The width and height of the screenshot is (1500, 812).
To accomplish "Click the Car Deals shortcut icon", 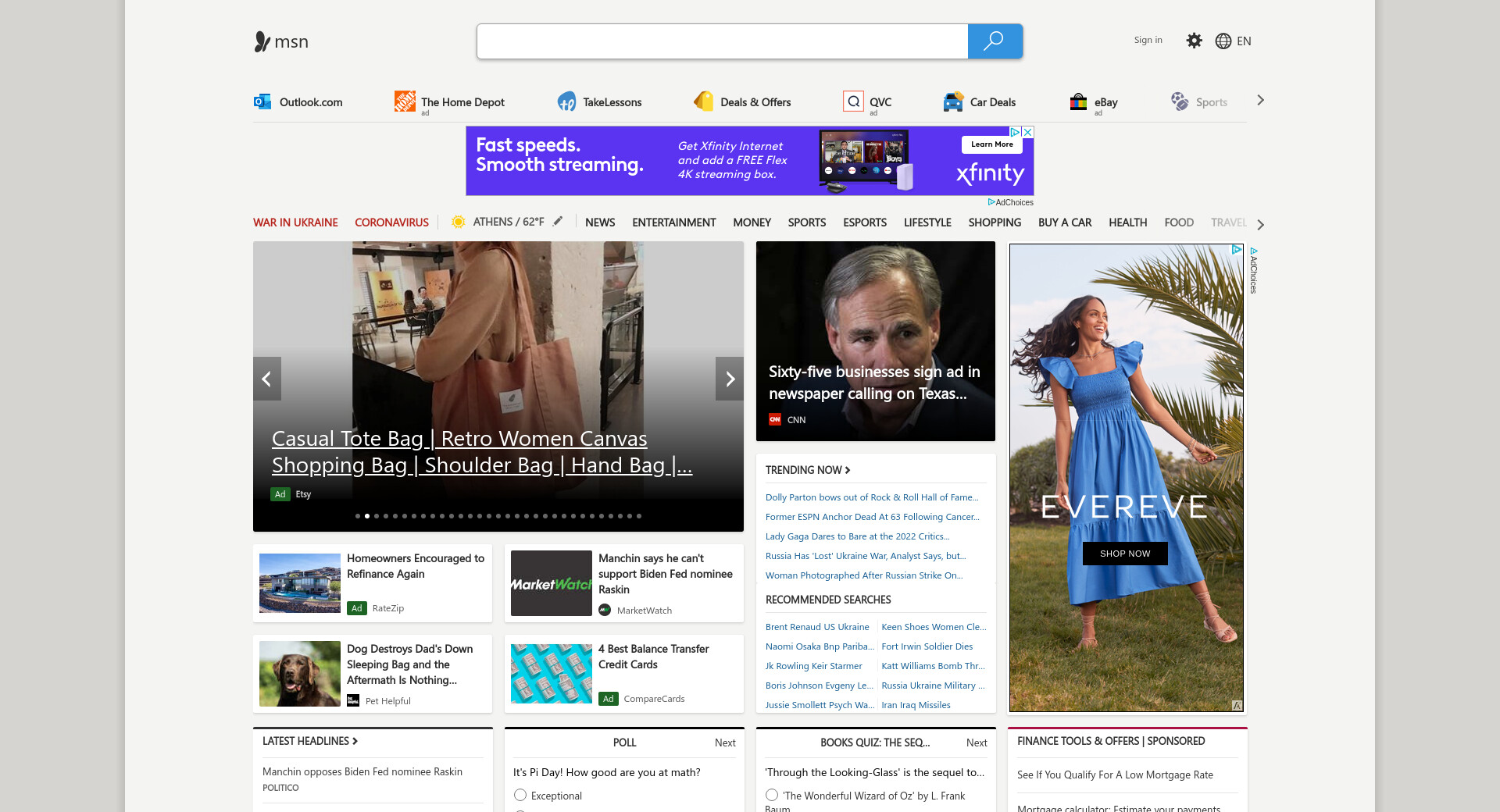I will (953, 101).
